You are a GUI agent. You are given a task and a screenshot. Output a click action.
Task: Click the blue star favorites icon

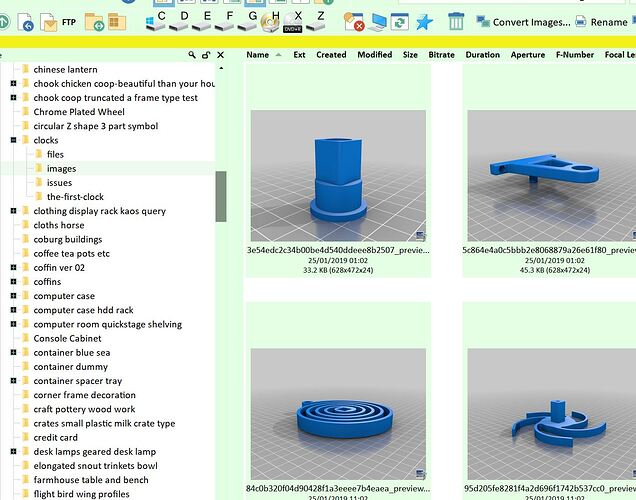click(x=424, y=22)
